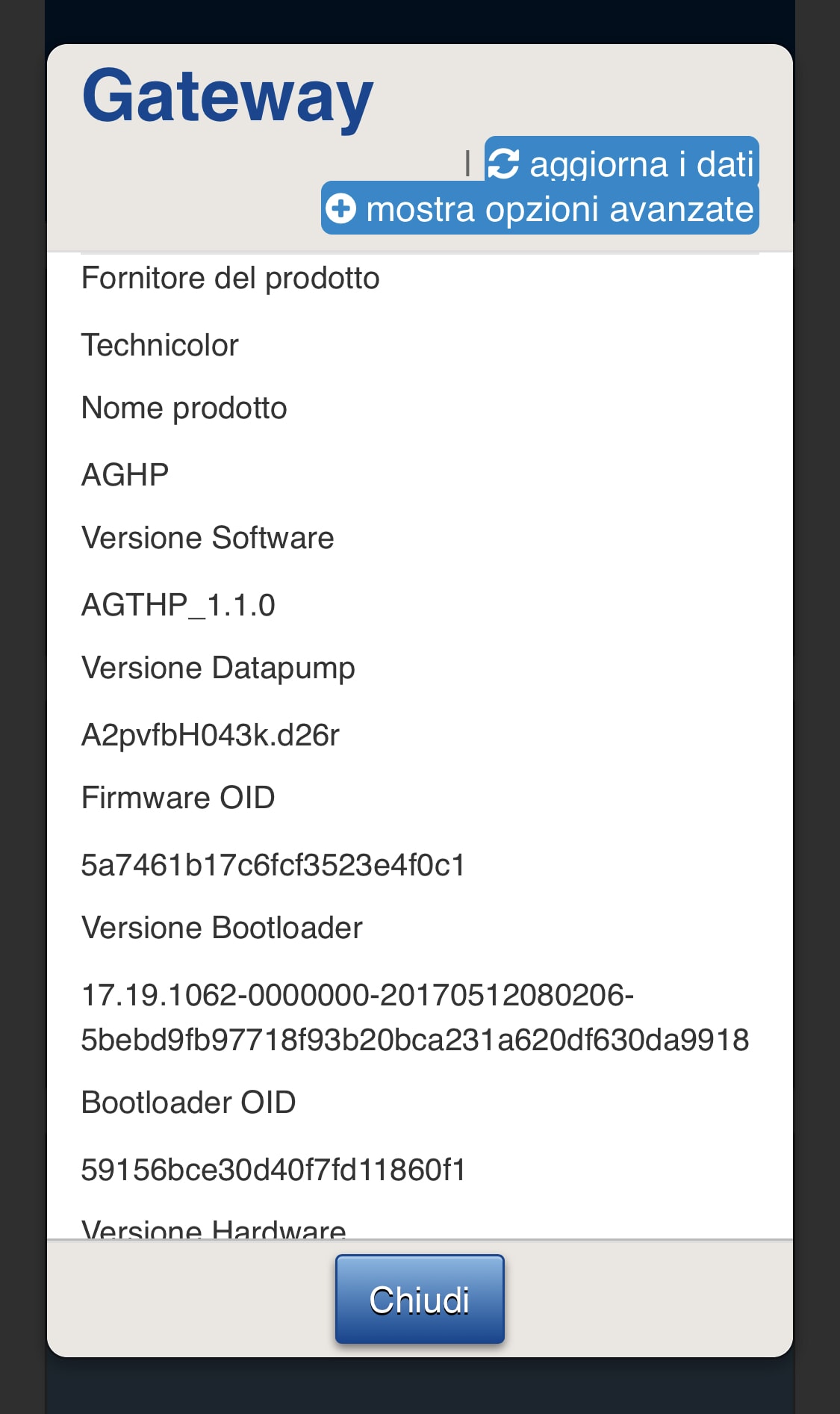
Task: Click the 'Firmware OID' label
Action: (x=178, y=799)
